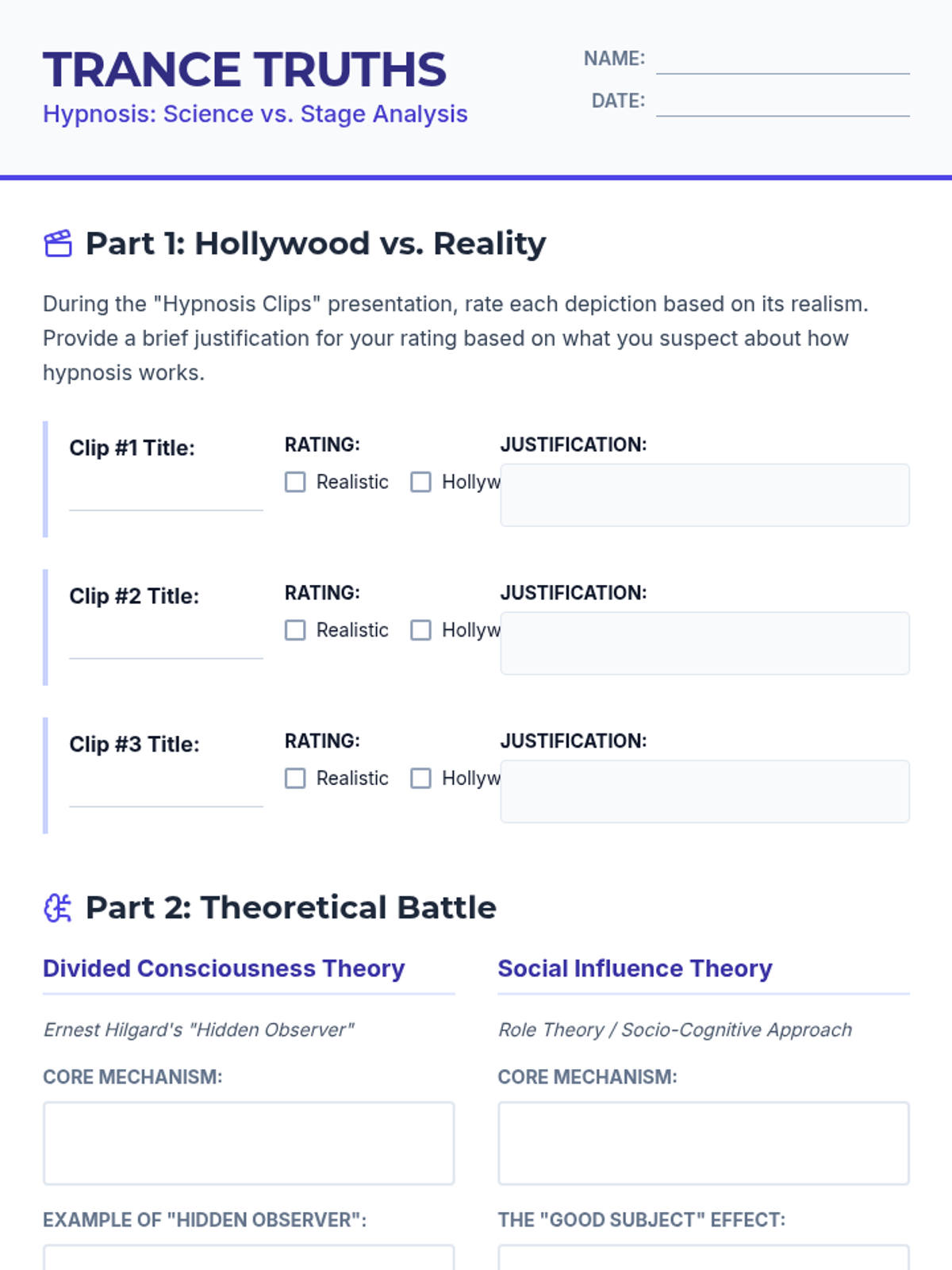
Task: Click the brain icon beside Part 2
Action: coord(58,907)
